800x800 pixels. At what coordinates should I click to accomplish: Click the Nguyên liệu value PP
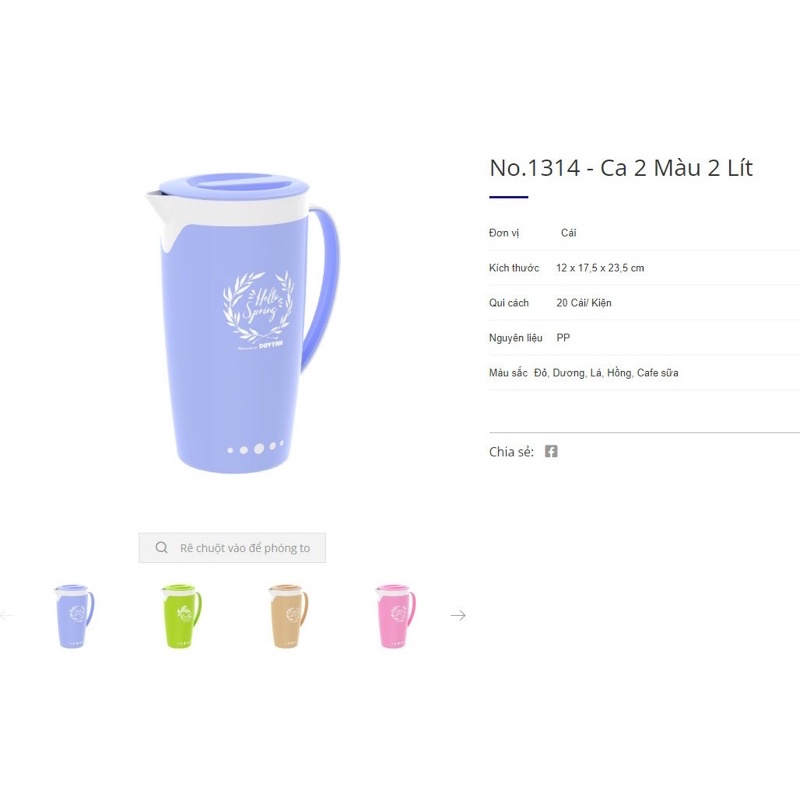click(x=563, y=338)
